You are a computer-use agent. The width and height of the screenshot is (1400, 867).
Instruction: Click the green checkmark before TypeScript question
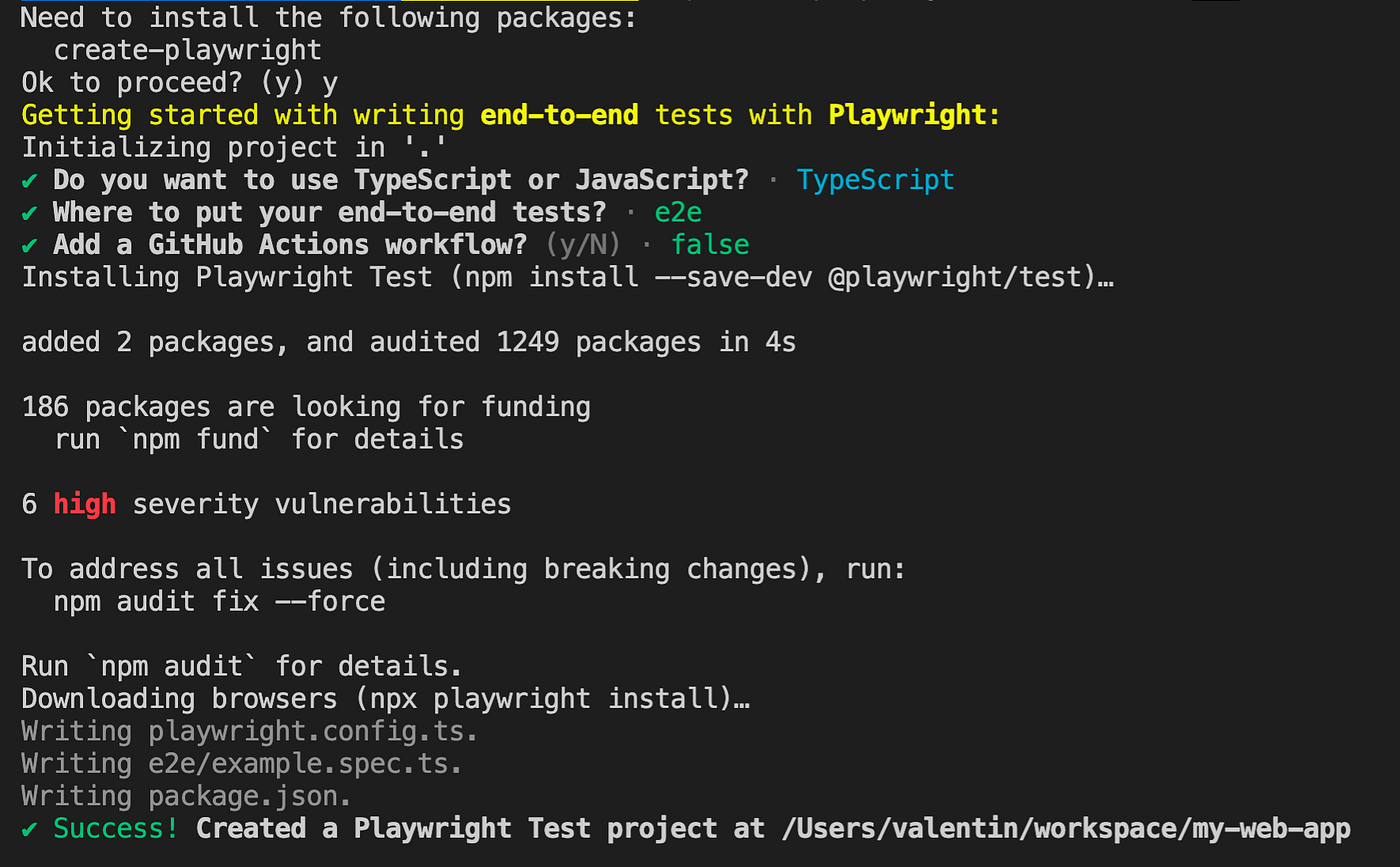pos(30,181)
